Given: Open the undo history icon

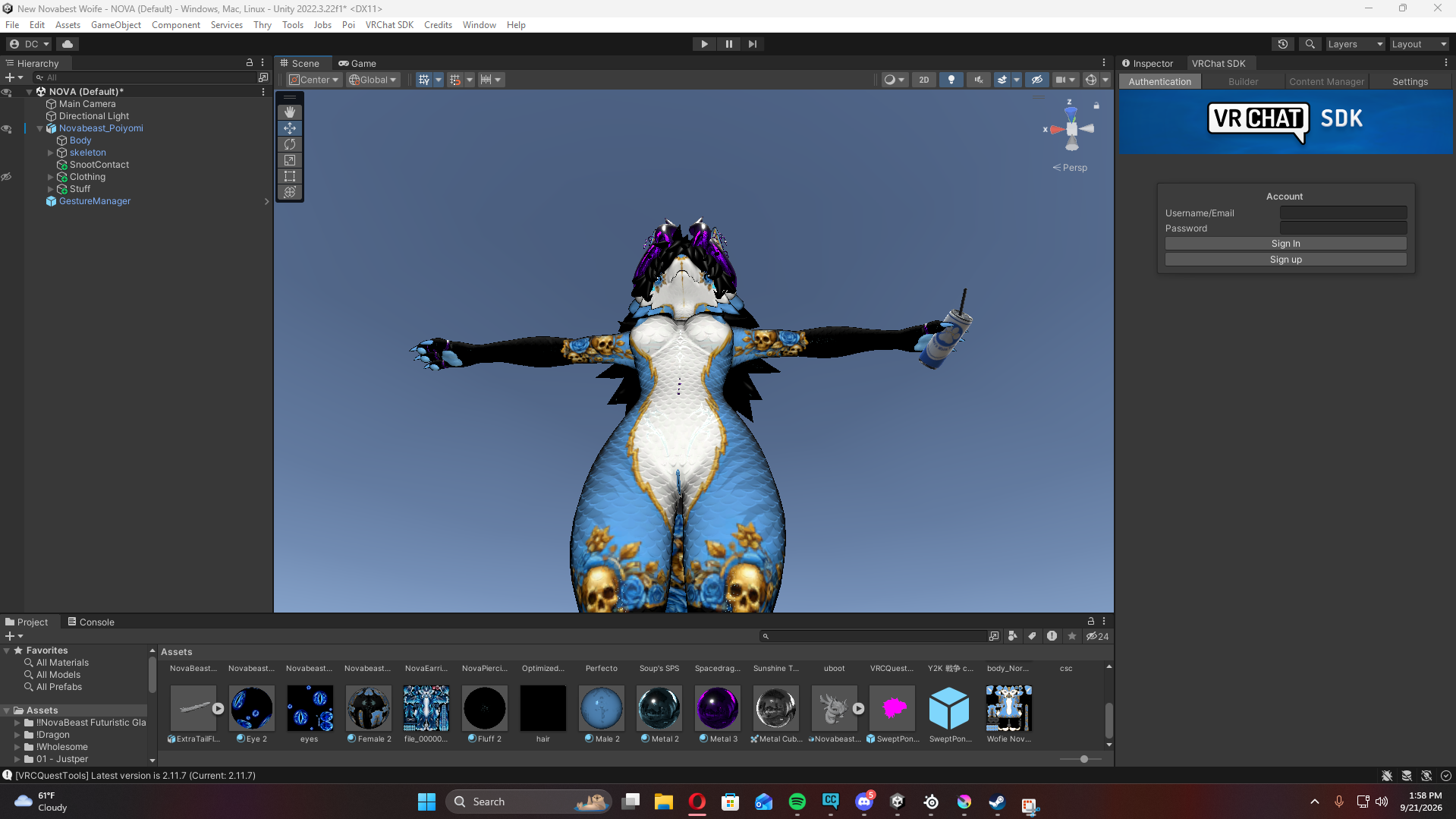Looking at the screenshot, I should 1282,44.
